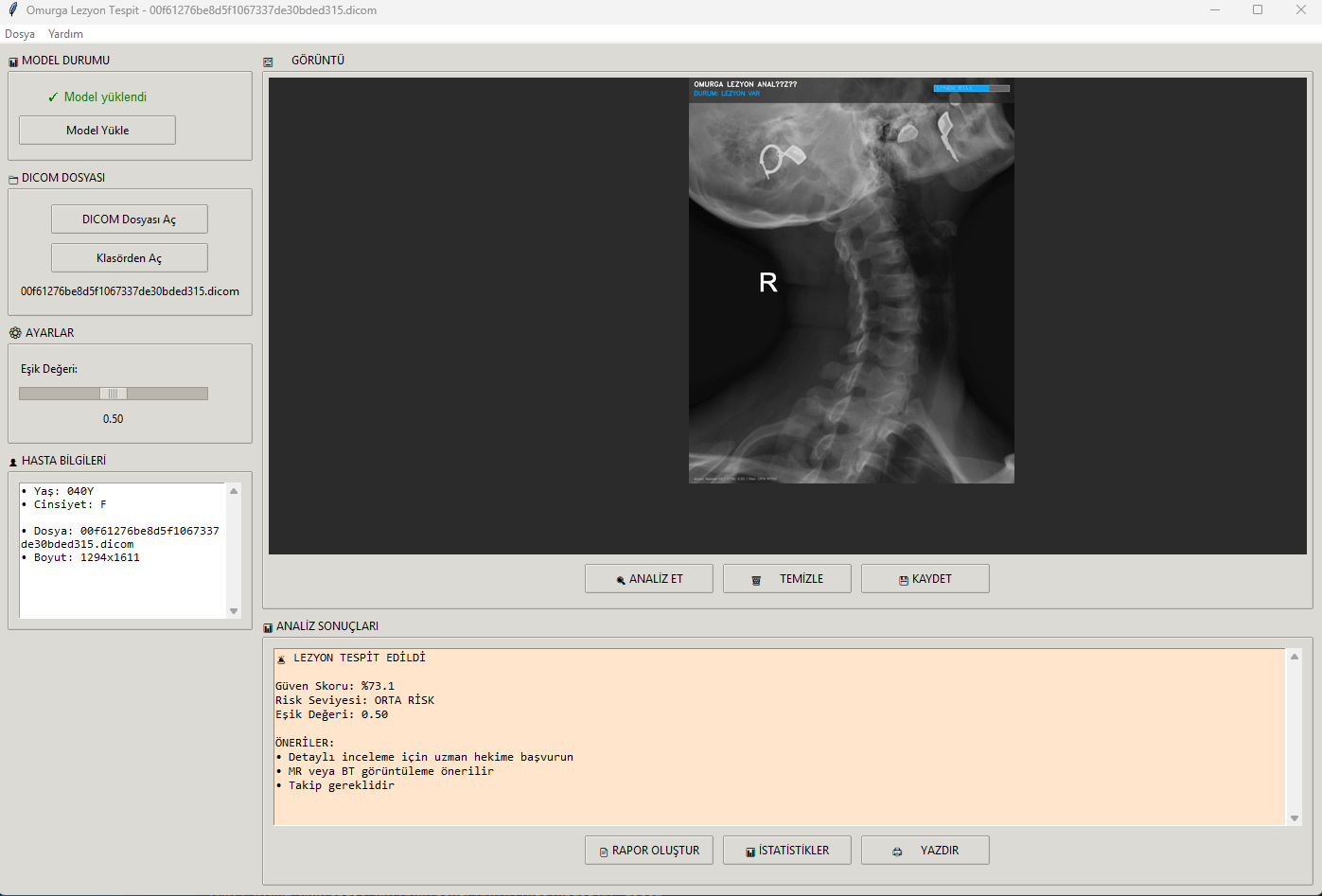Click the confidence progress bar on image

972,88
